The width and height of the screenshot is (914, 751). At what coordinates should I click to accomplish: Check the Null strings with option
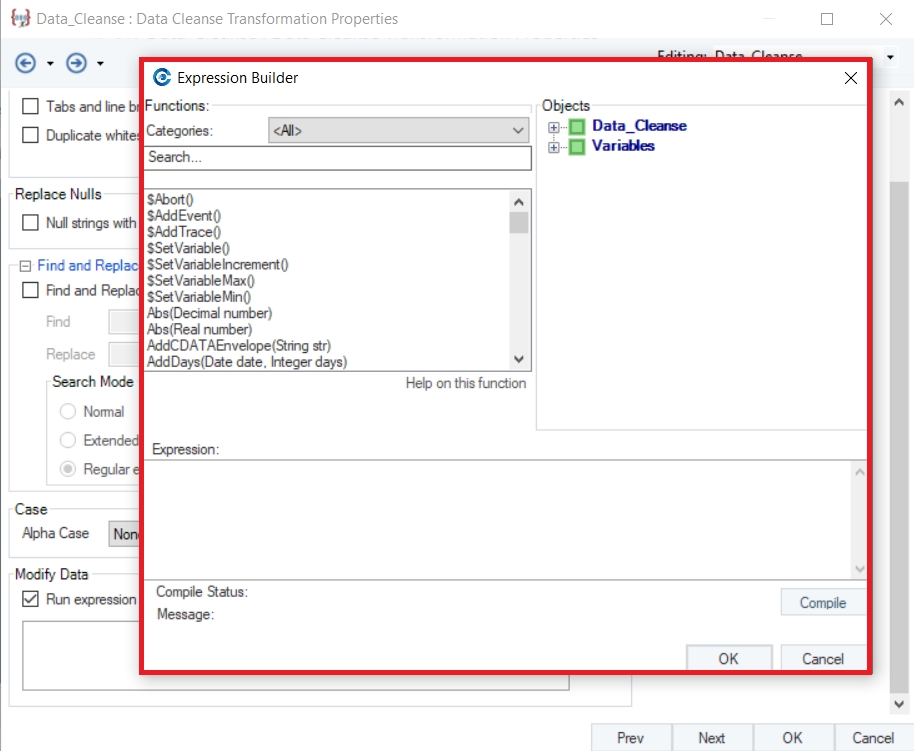click(30, 223)
